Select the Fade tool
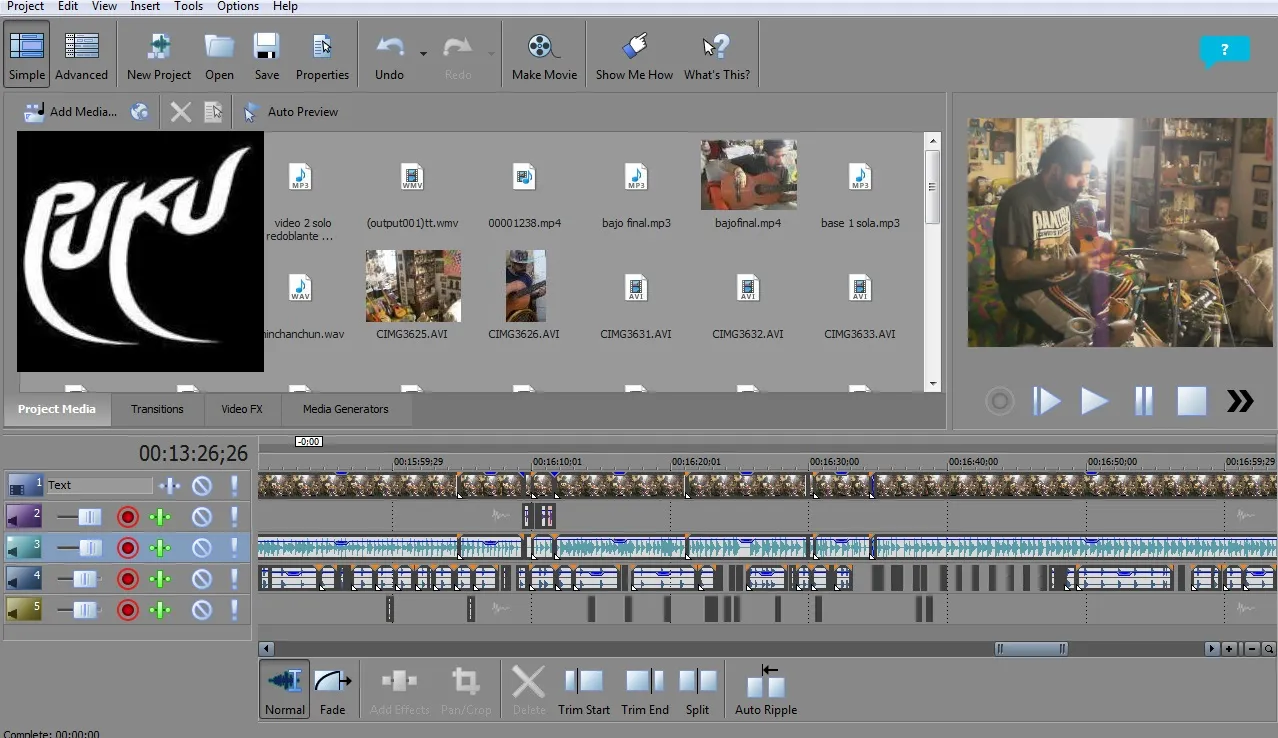The image size is (1278, 738). (333, 690)
